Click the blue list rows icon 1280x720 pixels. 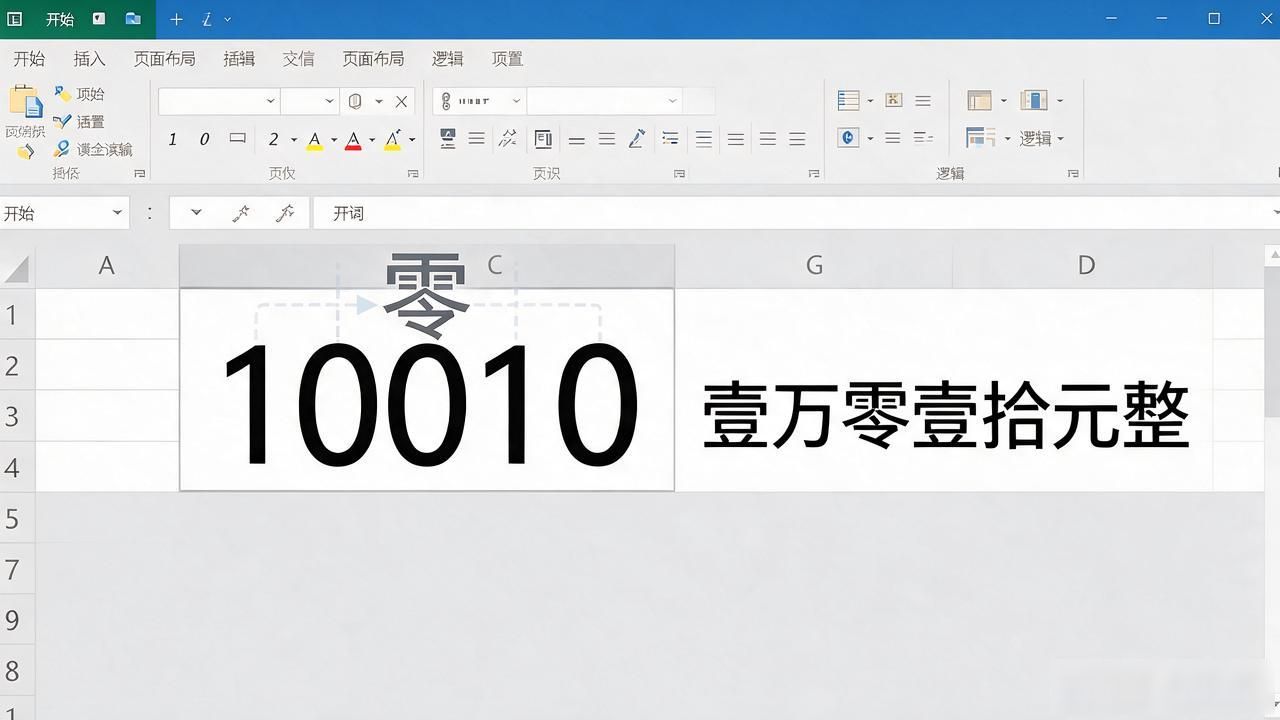(x=848, y=100)
